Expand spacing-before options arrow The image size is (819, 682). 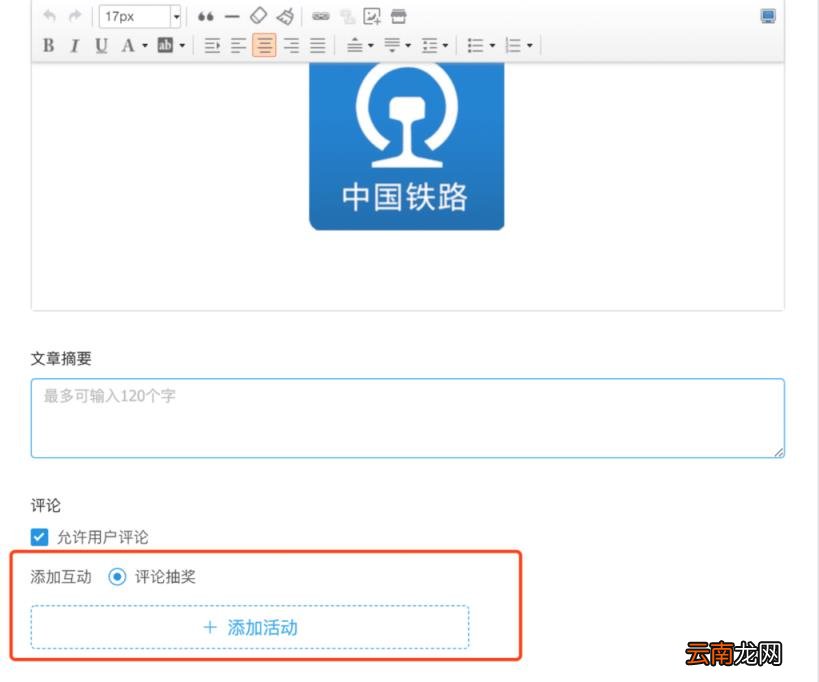coord(371,45)
